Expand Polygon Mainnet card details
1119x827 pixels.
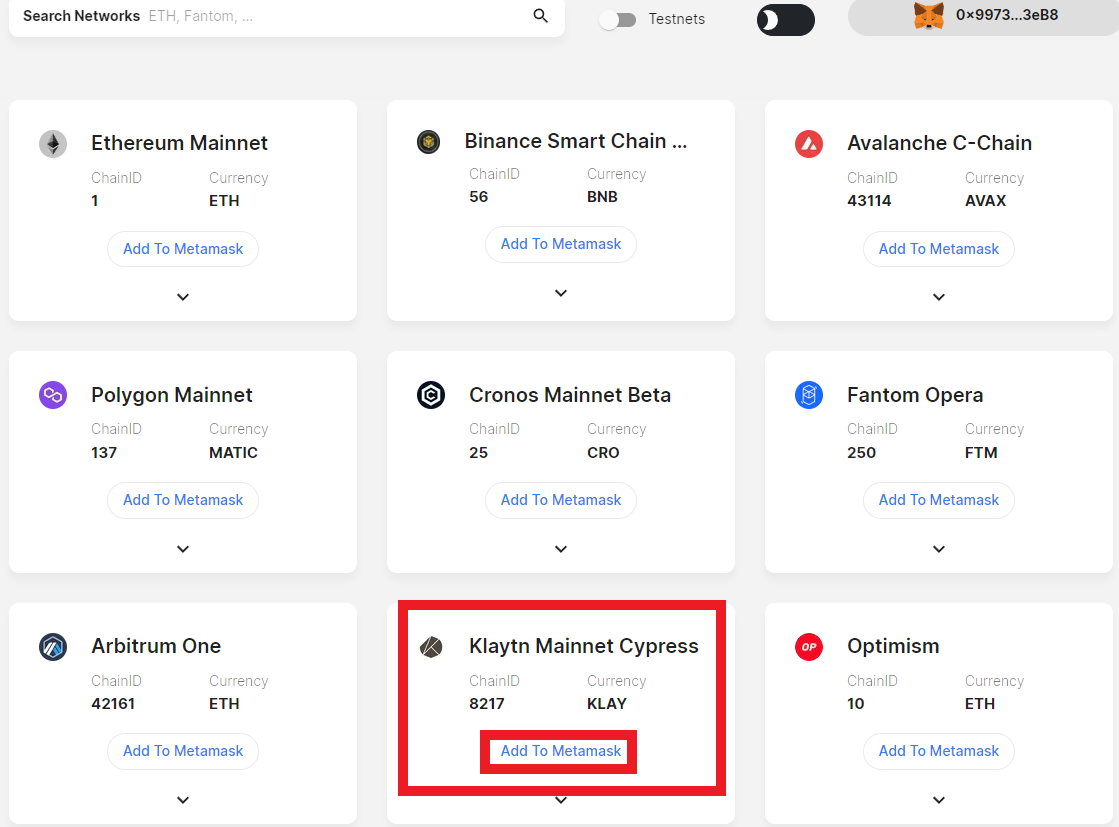point(183,549)
